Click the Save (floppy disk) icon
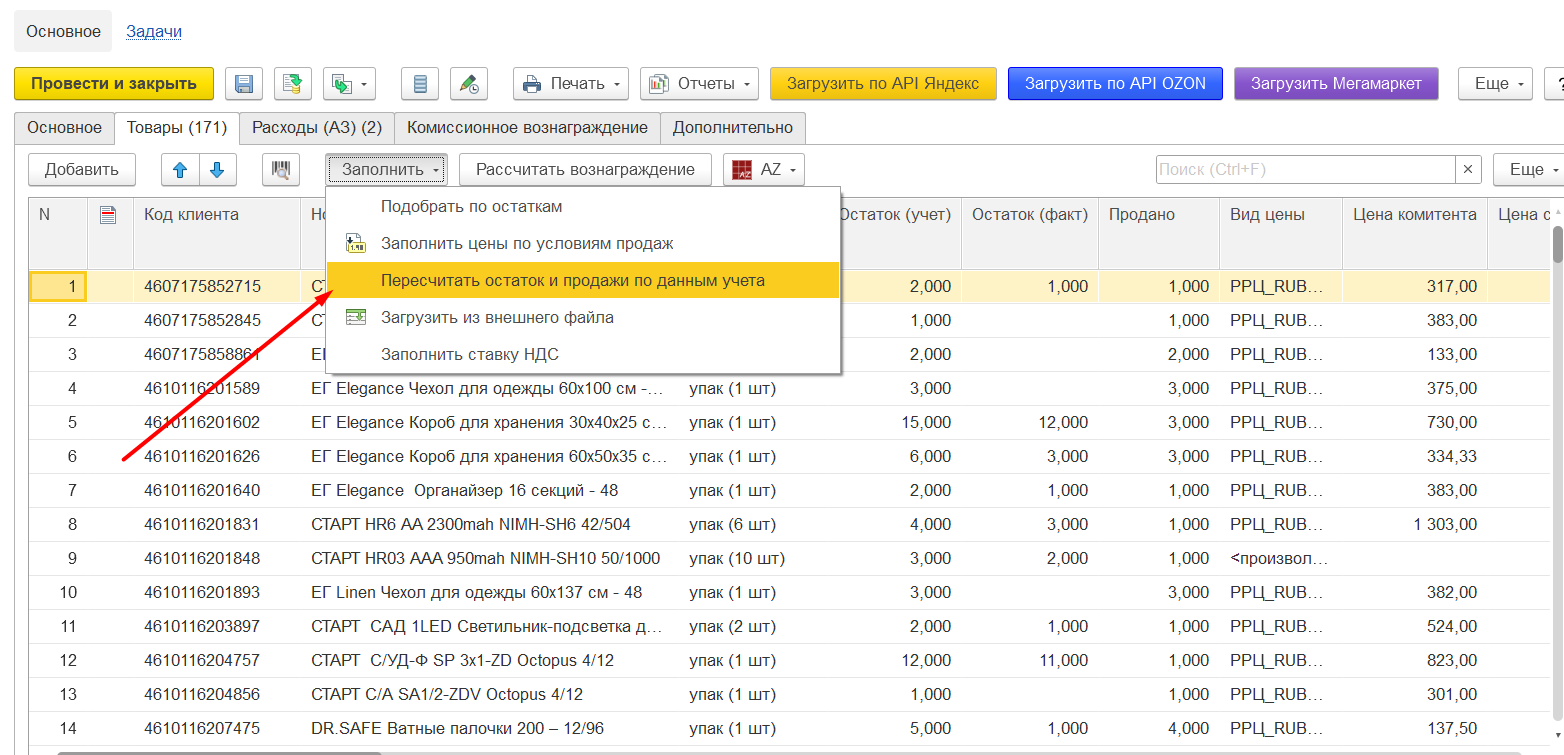 click(x=244, y=84)
